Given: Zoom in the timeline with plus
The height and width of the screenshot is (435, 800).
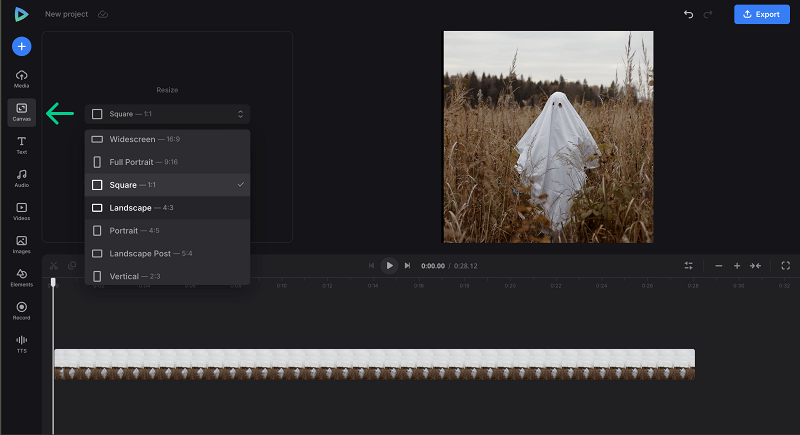Looking at the screenshot, I should pos(737,266).
